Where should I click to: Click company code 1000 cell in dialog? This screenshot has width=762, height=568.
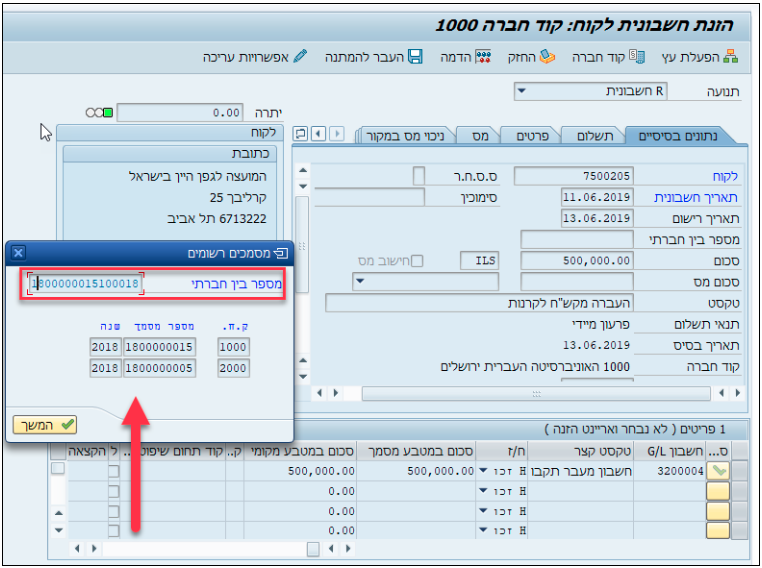coord(233,347)
